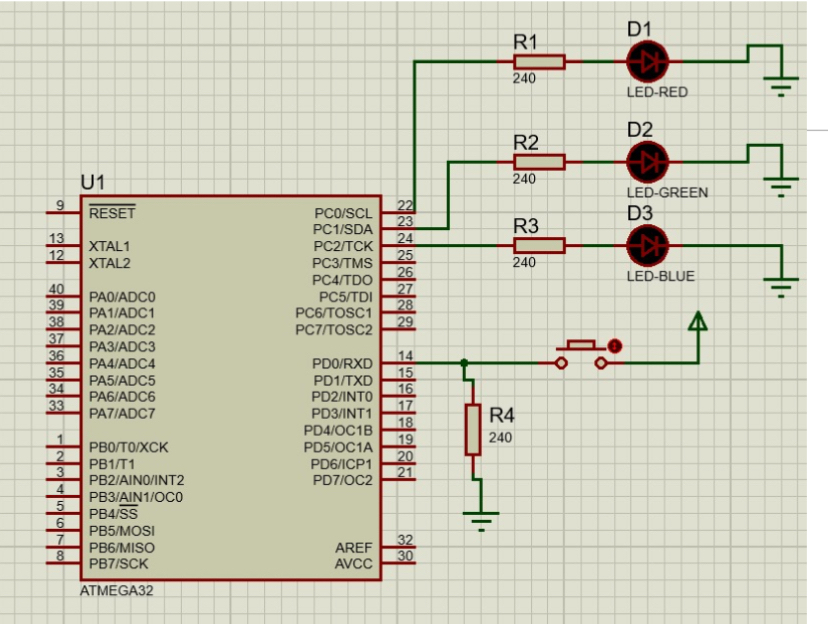Click the PD6/ICP1 pin label
Image resolution: width=828 pixels, height=624 pixels.
(341, 464)
